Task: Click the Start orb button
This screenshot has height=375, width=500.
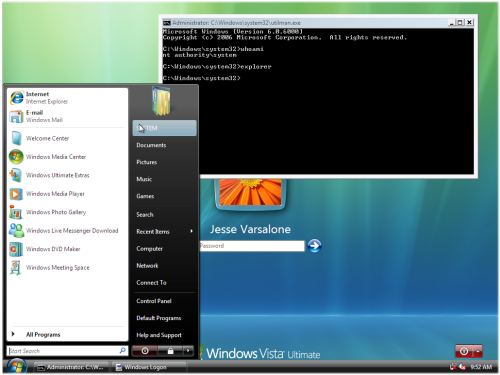Action: pyautogui.click(x=16, y=367)
